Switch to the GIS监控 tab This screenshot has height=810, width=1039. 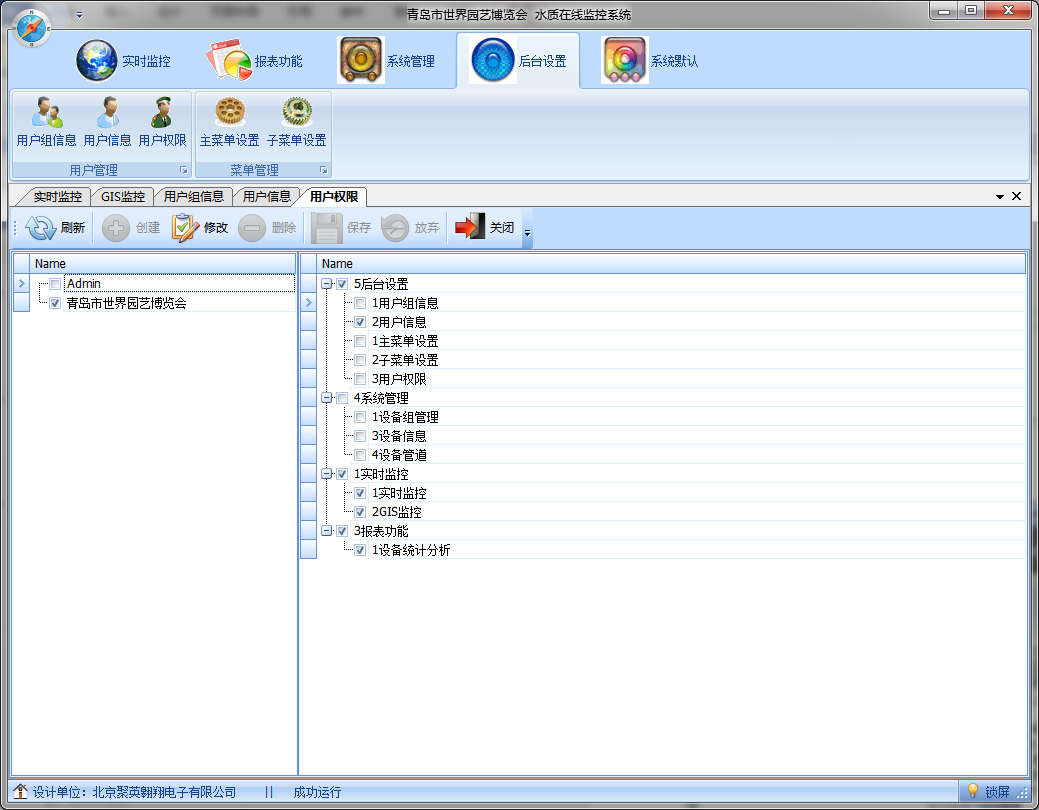tap(122, 196)
